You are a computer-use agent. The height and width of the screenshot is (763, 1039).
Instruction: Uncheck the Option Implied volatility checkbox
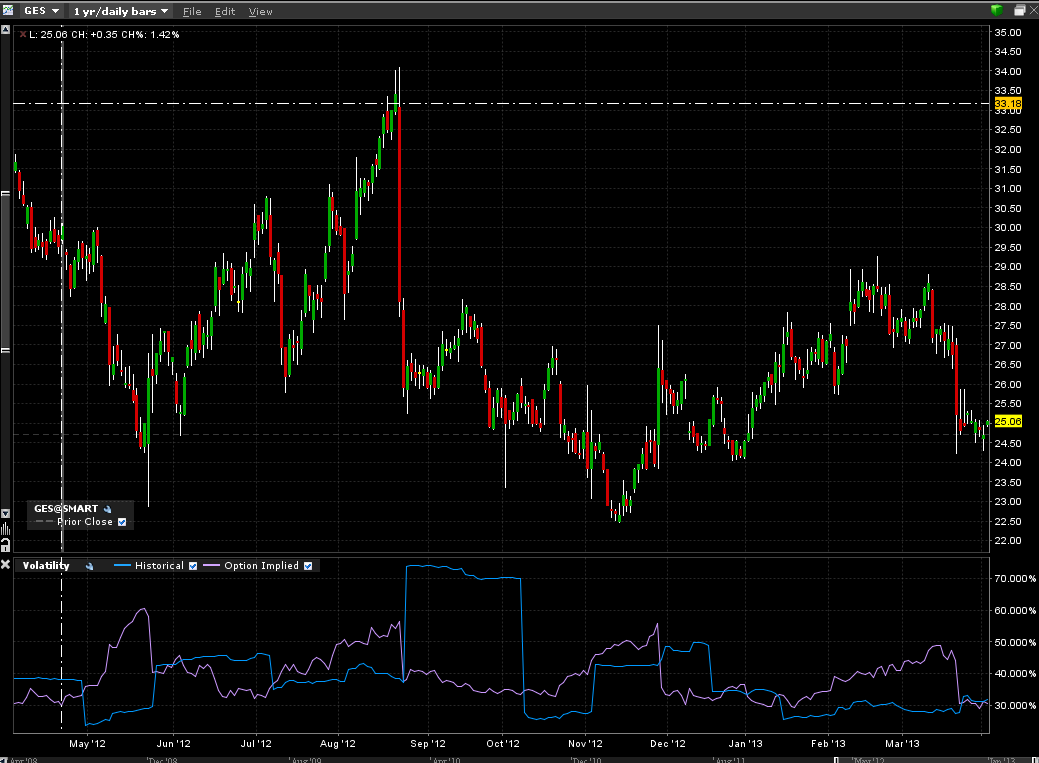coord(308,566)
